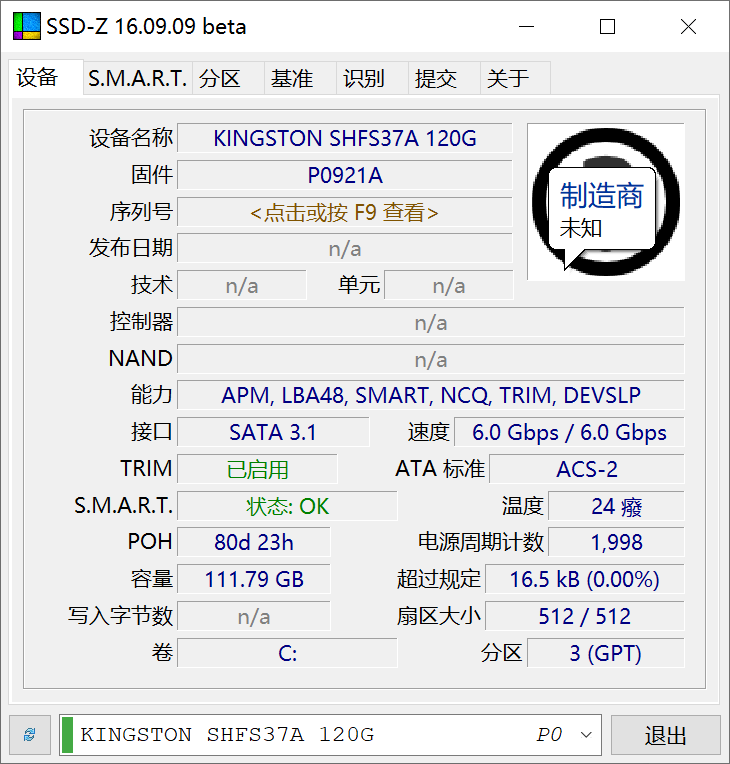Open the 识别 tab
The height and width of the screenshot is (764, 730).
point(372,78)
